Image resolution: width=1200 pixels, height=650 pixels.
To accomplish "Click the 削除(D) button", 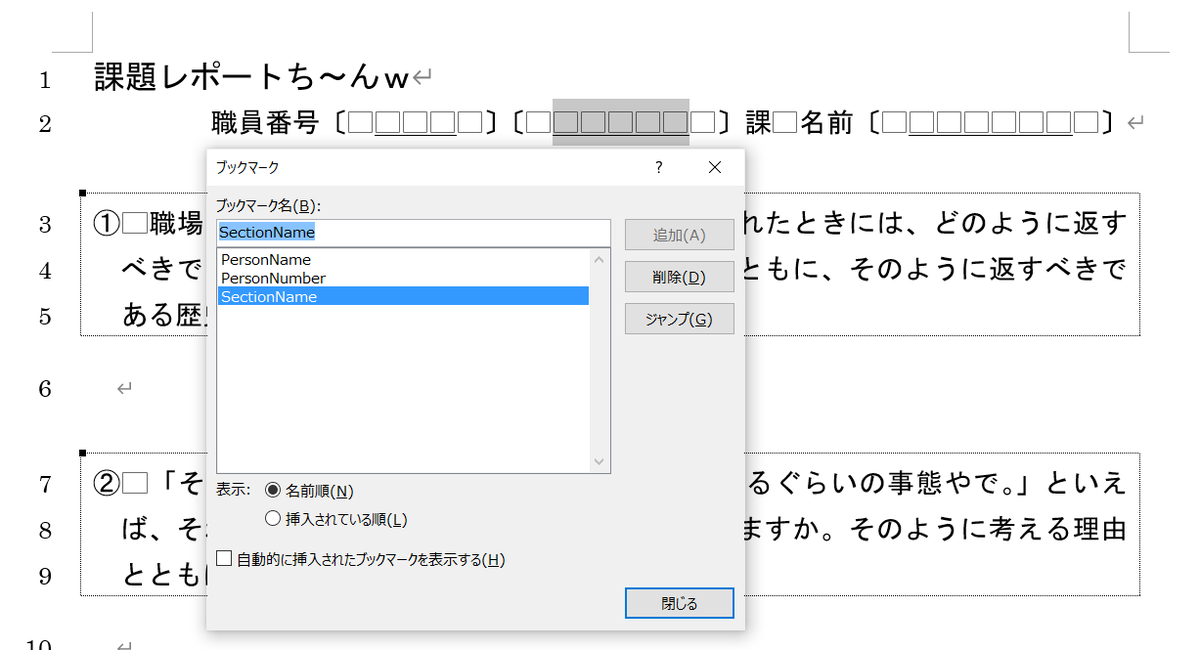I will point(679,277).
